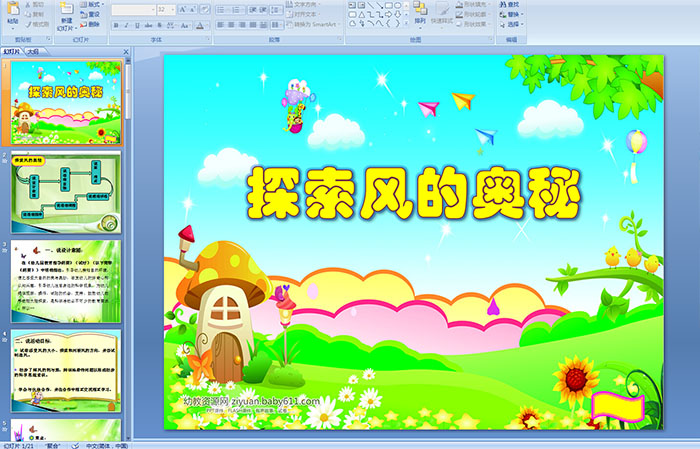Expand the shapes gallery more button
The width and height of the screenshot is (700, 449).
(x=406, y=23)
